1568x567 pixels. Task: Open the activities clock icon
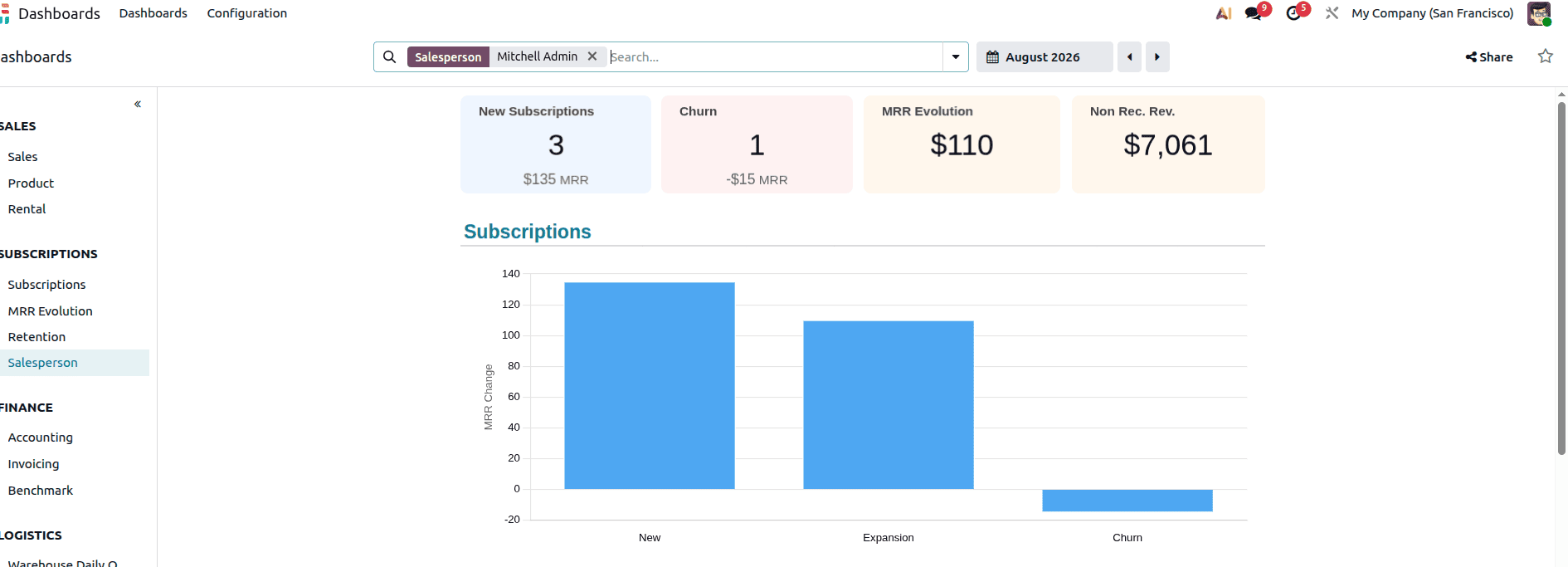click(x=1293, y=13)
